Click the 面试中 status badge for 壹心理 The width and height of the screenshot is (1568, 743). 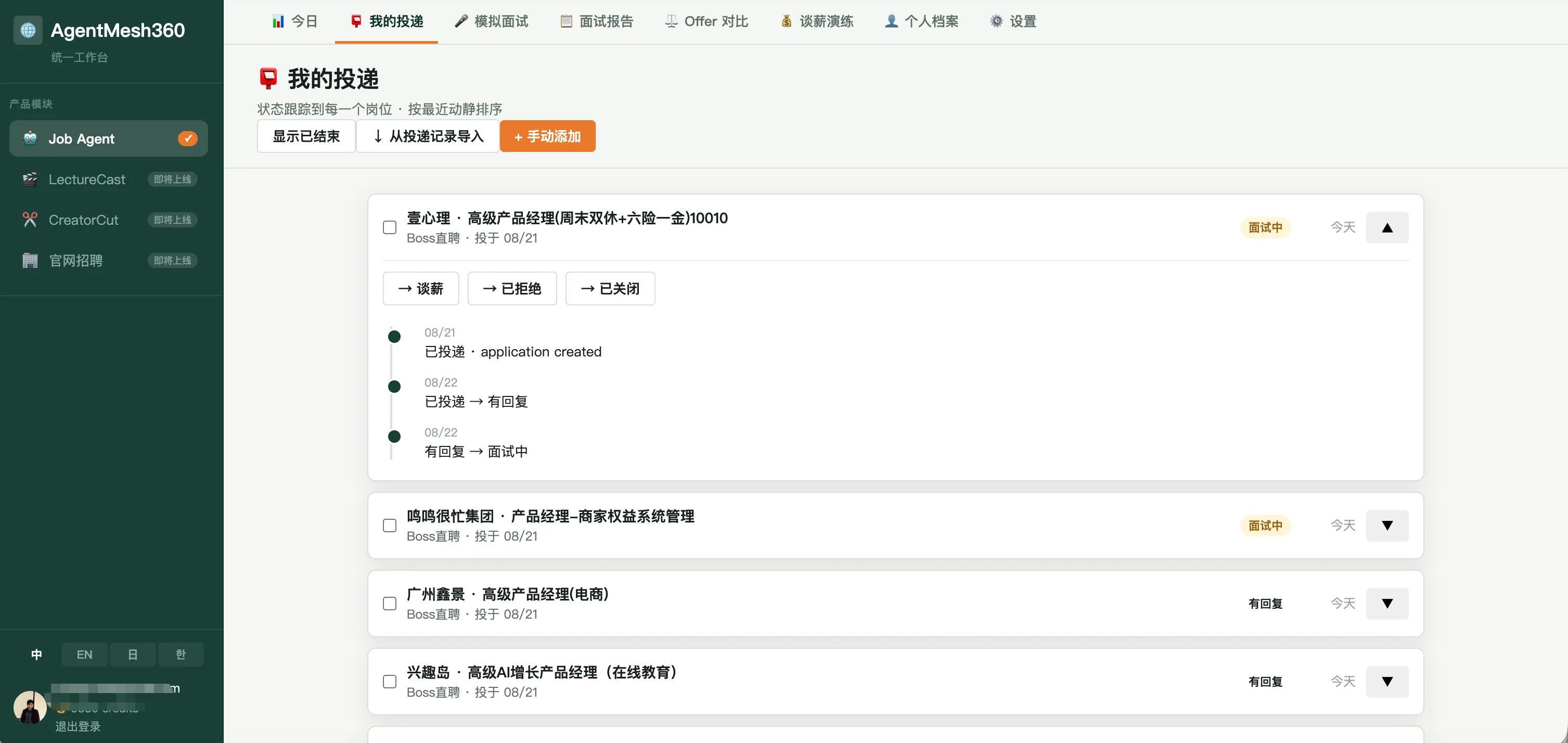[1265, 227]
